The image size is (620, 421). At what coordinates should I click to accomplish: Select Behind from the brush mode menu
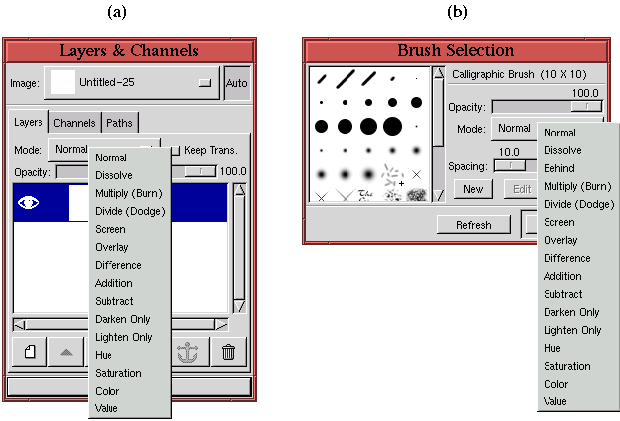559,168
